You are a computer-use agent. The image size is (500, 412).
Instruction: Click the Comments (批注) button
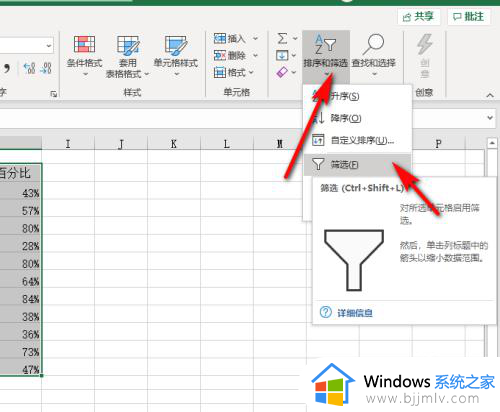tap(469, 17)
